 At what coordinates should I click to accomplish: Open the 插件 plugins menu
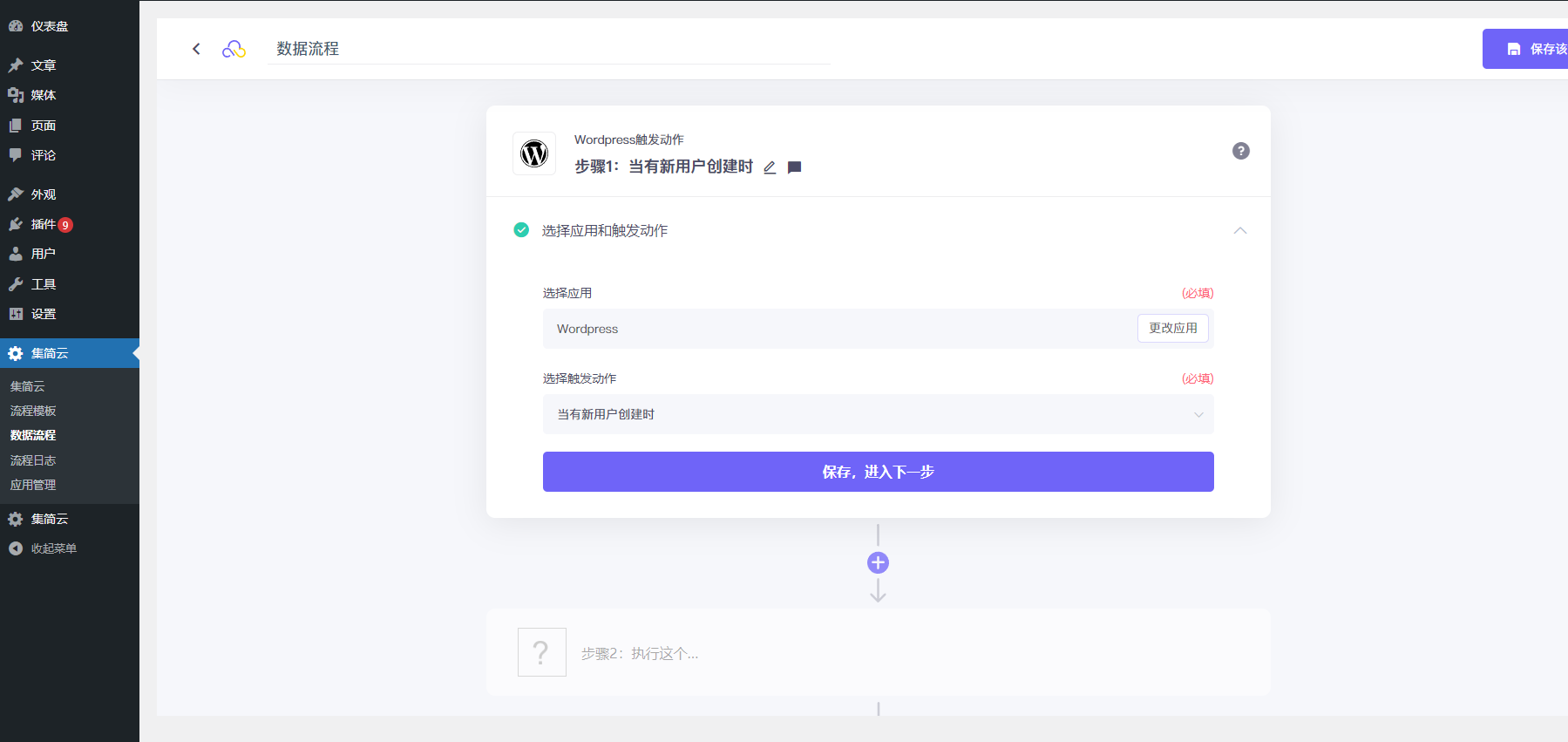click(70, 224)
